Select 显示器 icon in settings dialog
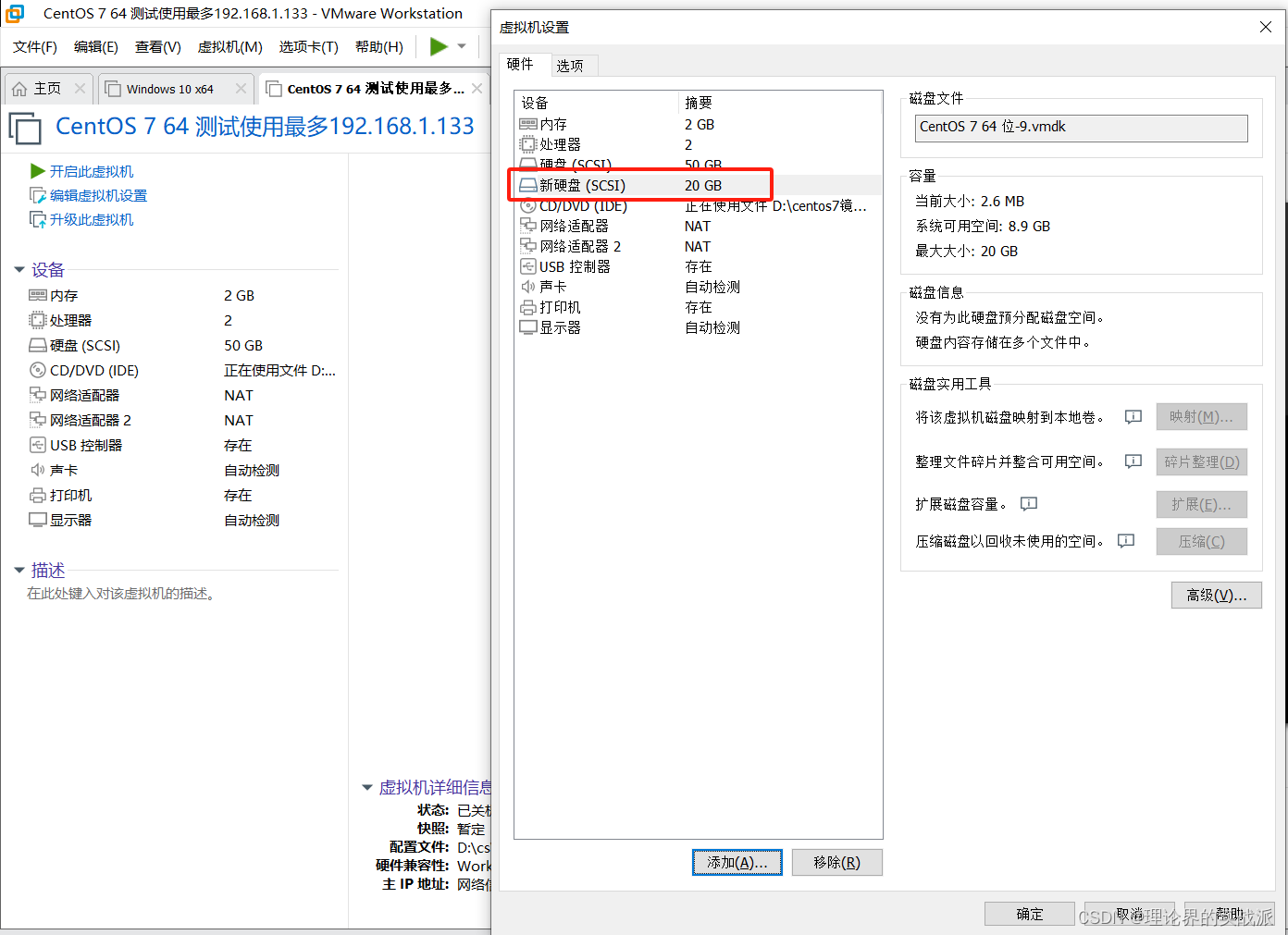1288x935 pixels. [528, 327]
